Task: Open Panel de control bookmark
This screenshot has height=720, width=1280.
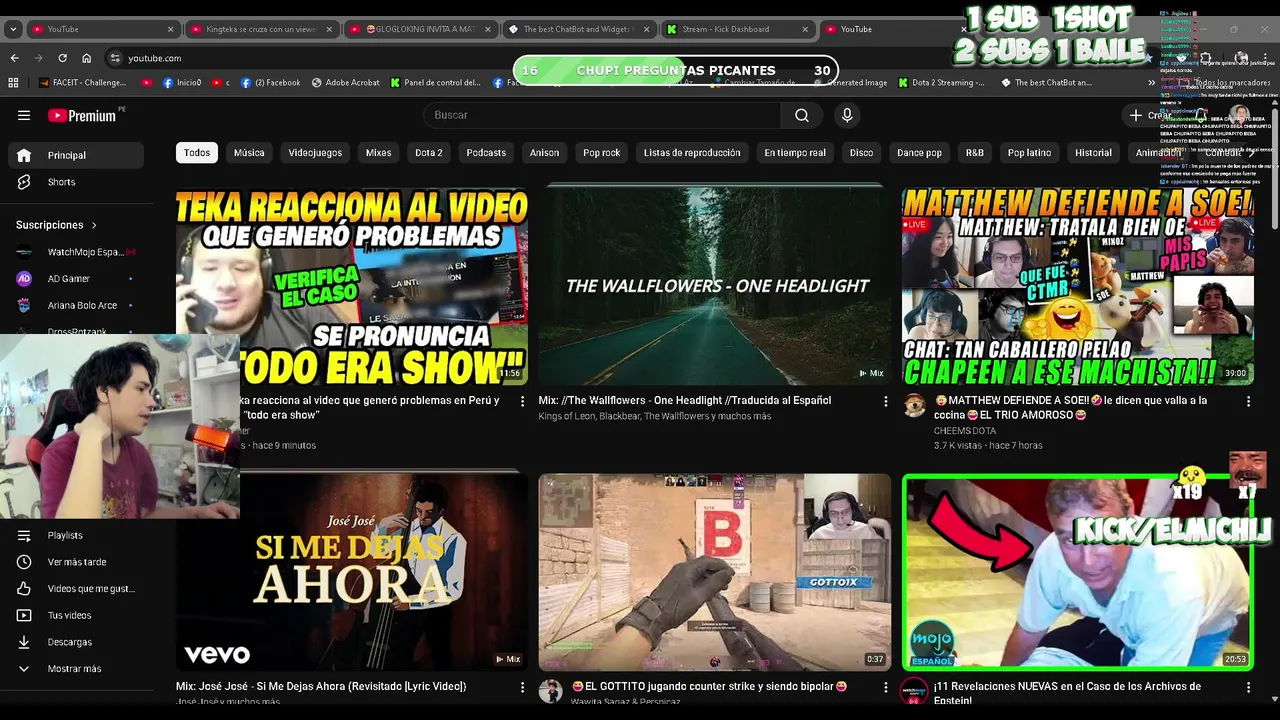Action: (x=436, y=83)
